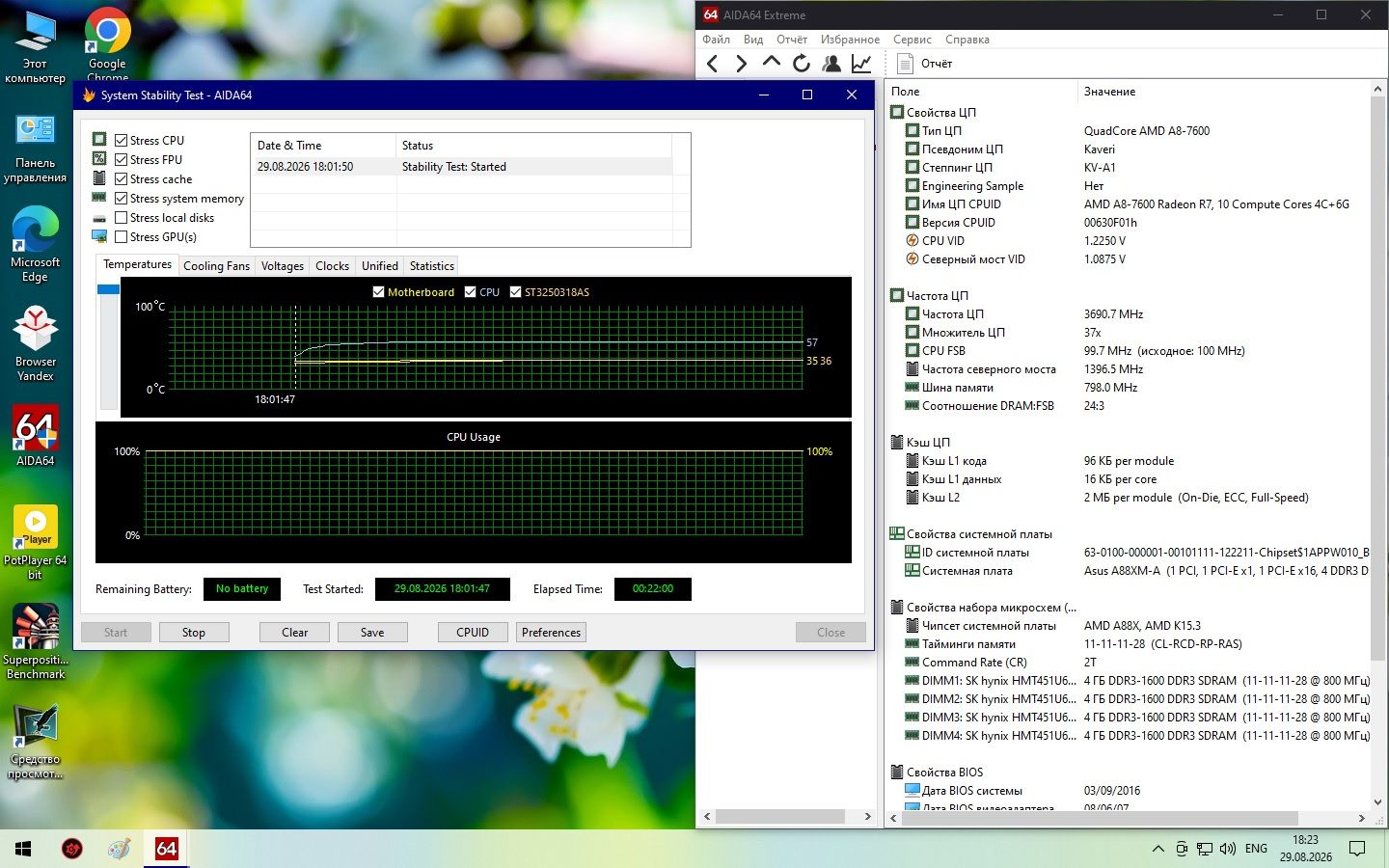The height and width of the screenshot is (868, 1389).
Task: Open the Windows Start menu
Action: pyautogui.click(x=23, y=849)
